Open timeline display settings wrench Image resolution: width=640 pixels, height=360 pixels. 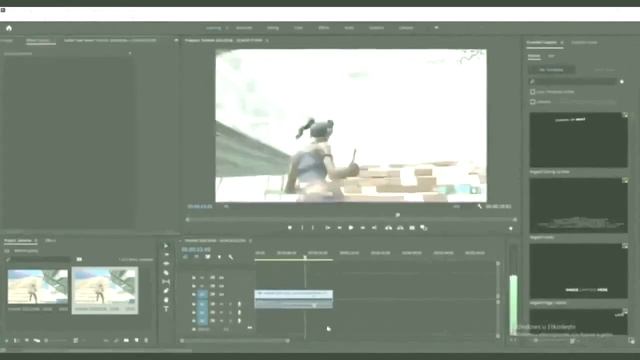(231, 257)
